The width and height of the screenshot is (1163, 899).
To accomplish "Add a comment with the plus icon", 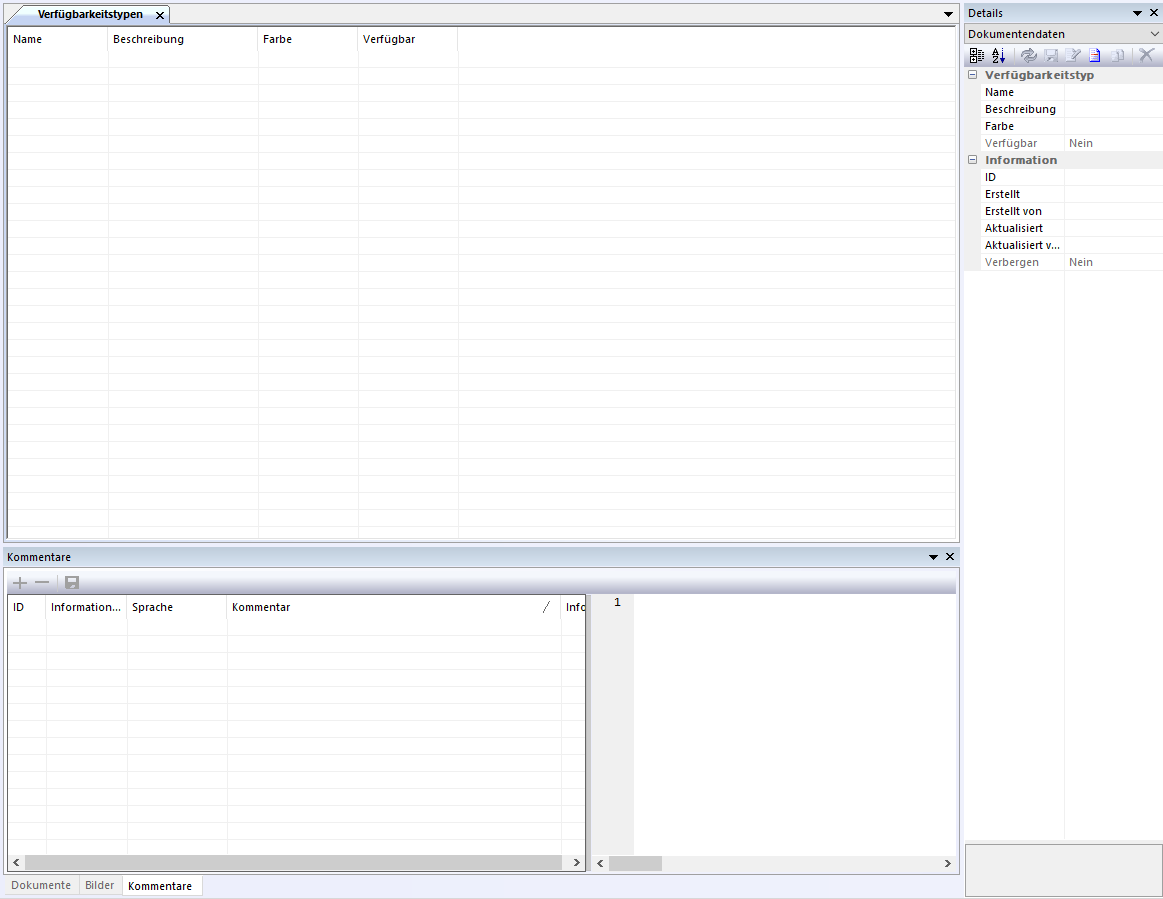I will (x=19, y=583).
